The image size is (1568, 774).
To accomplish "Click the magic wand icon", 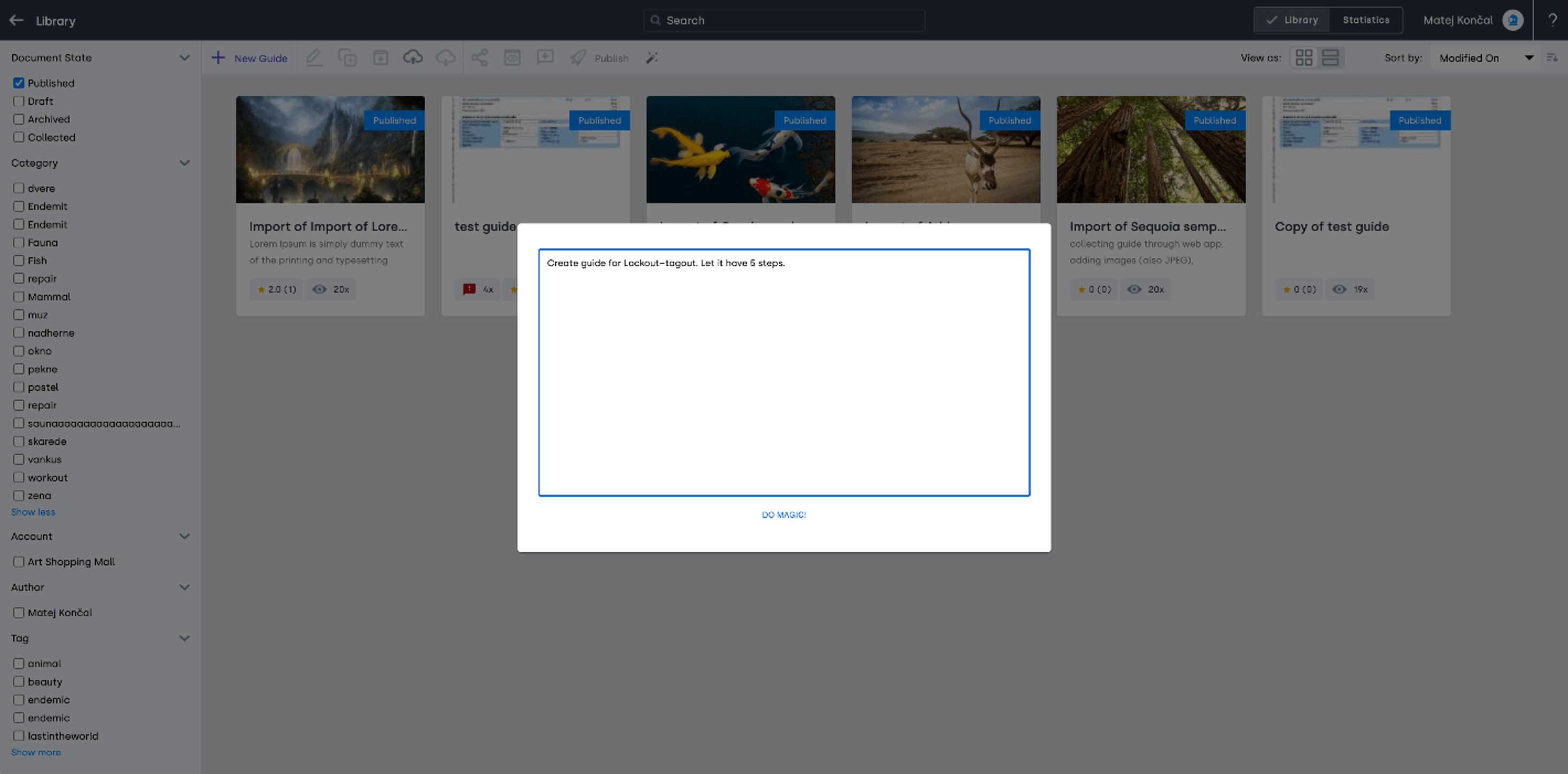I will (652, 58).
